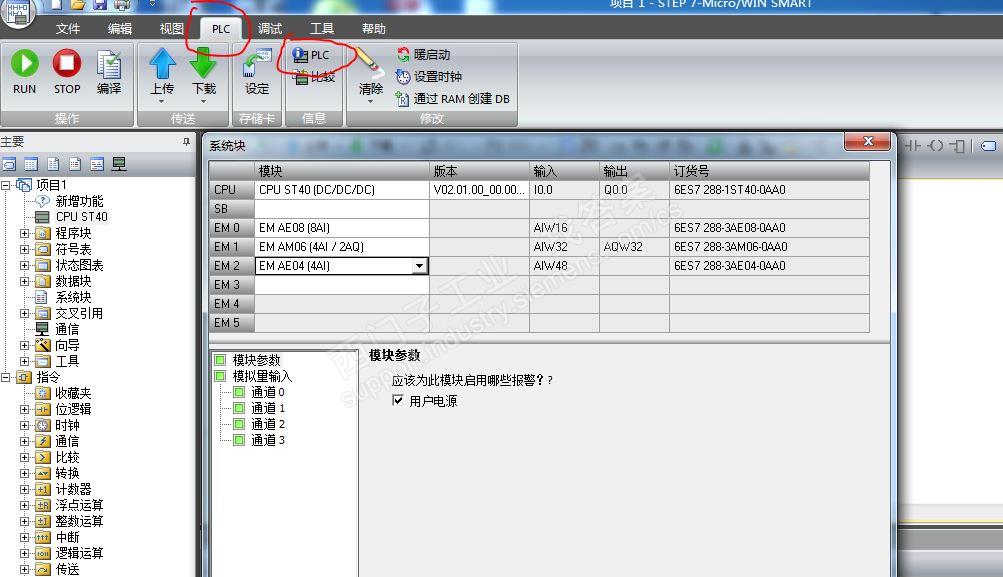Collapse the 指令 tree node
The image size is (1003, 577).
point(6,377)
